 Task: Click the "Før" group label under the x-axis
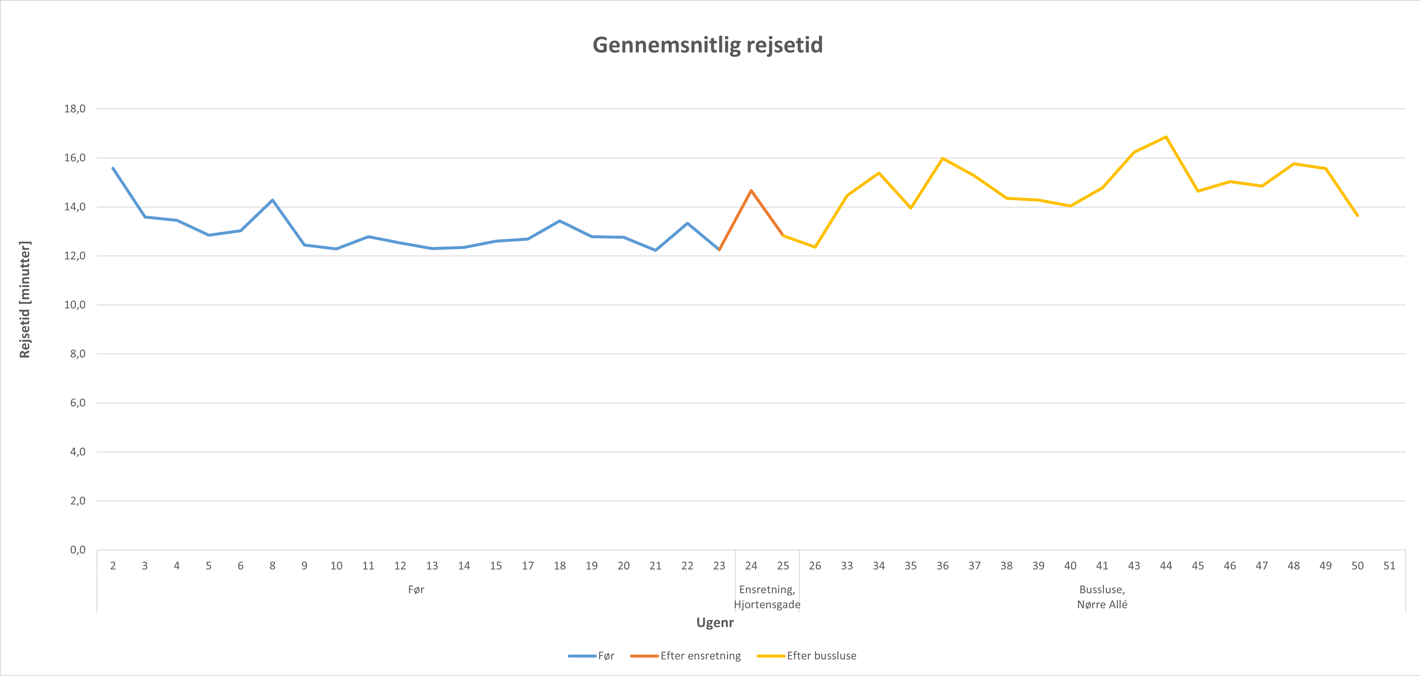pyautogui.click(x=416, y=590)
